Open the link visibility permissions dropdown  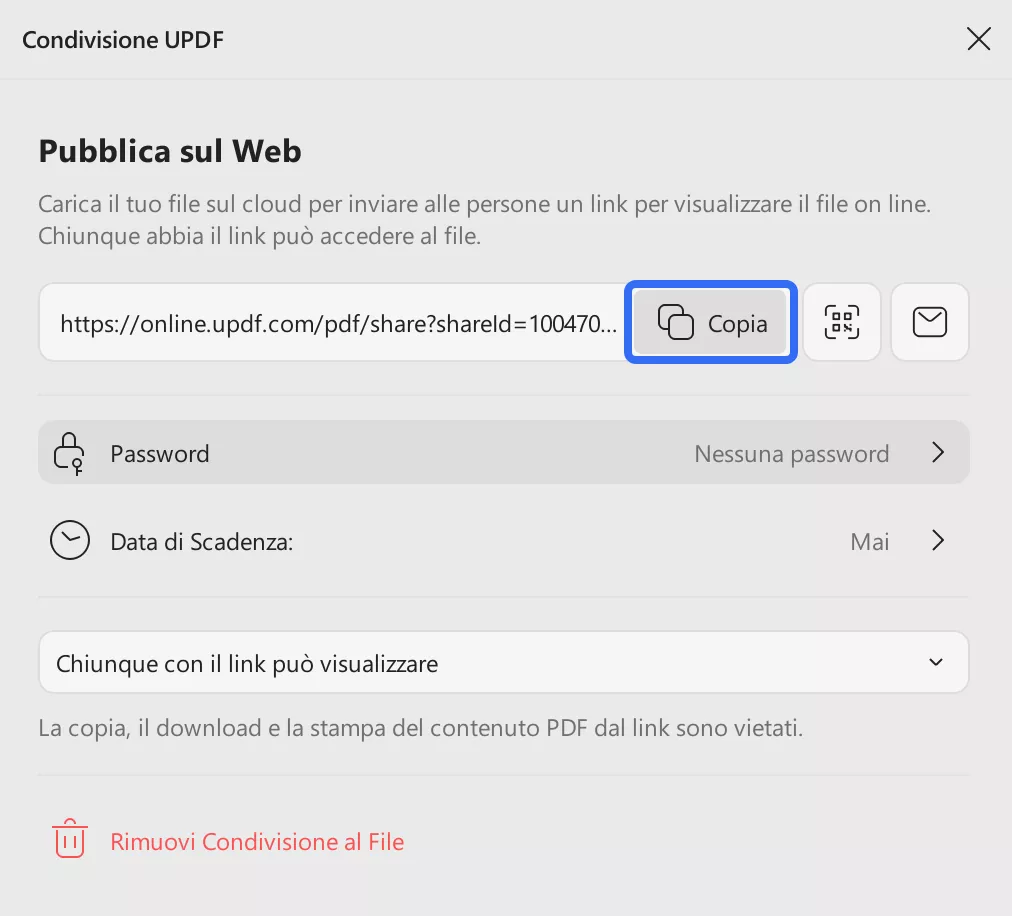click(x=503, y=662)
